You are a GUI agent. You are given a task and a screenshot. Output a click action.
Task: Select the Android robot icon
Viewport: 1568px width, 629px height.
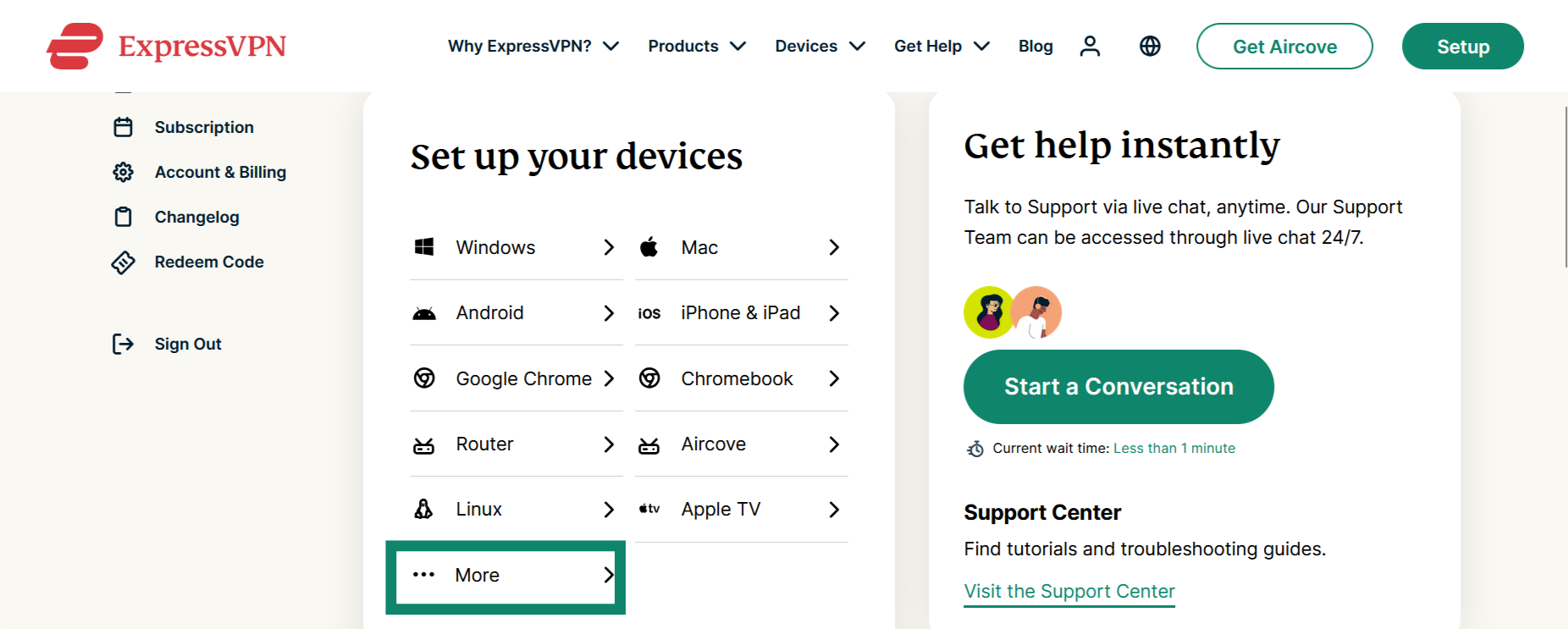point(426,312)
